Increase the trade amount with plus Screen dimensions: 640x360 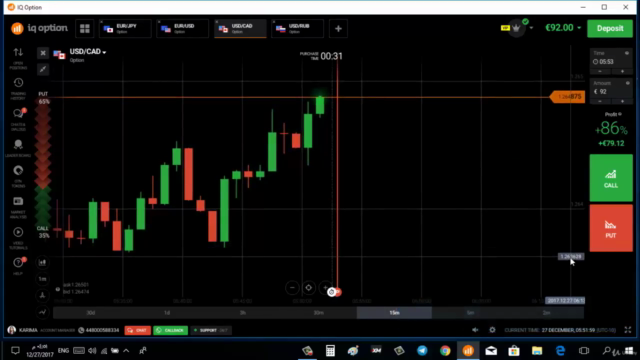622,101
